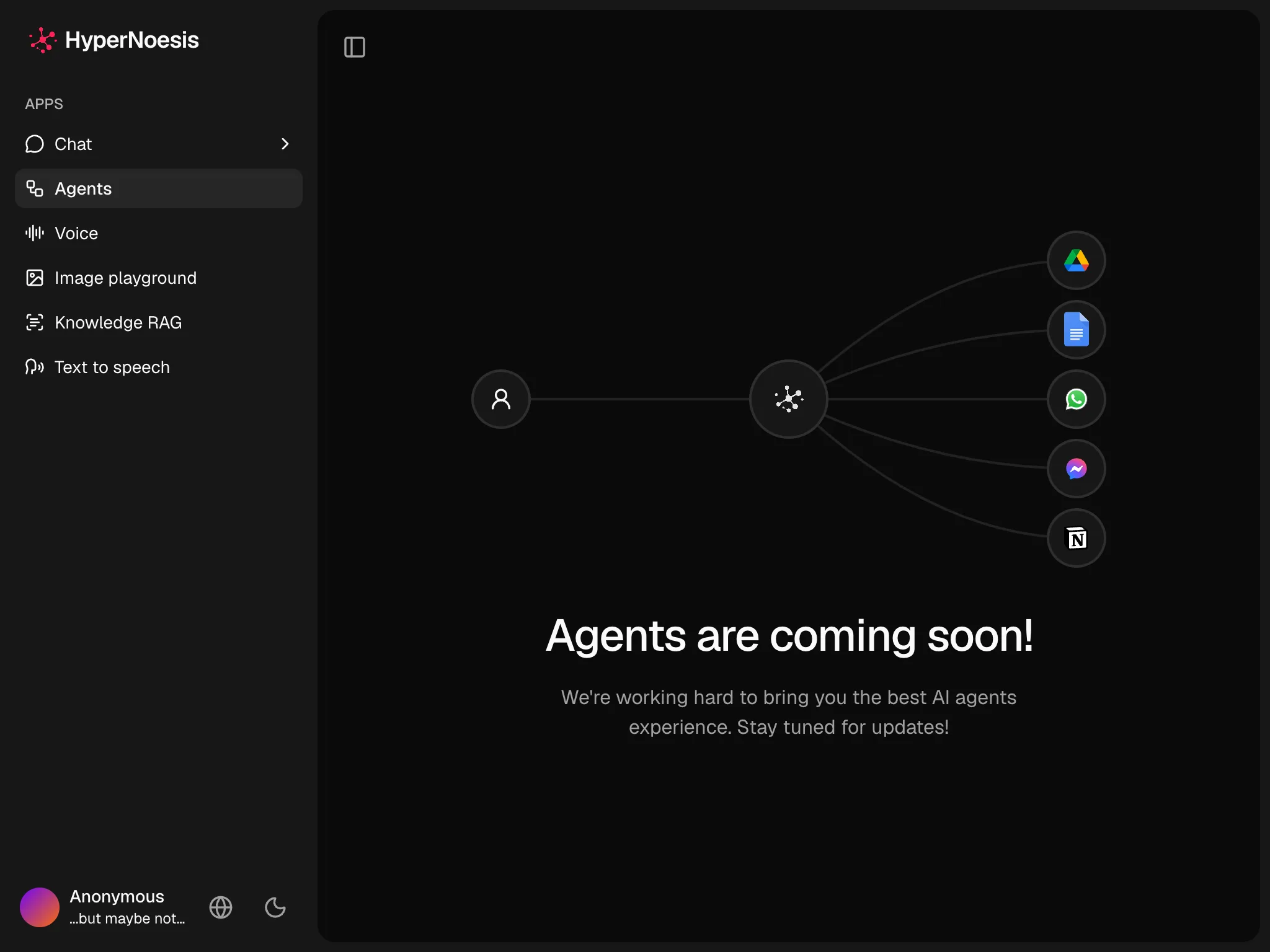Open Text to speech

click(159, 367)
